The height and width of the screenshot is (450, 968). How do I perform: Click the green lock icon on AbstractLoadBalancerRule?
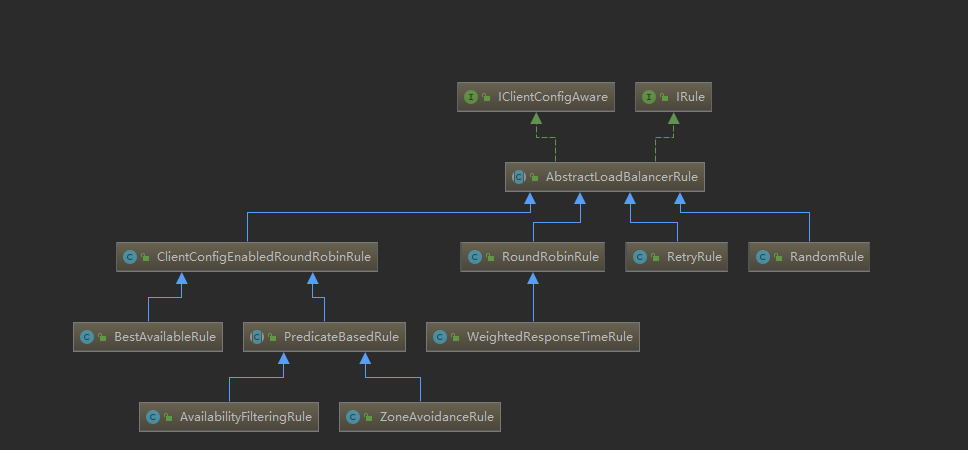point(534,178)
